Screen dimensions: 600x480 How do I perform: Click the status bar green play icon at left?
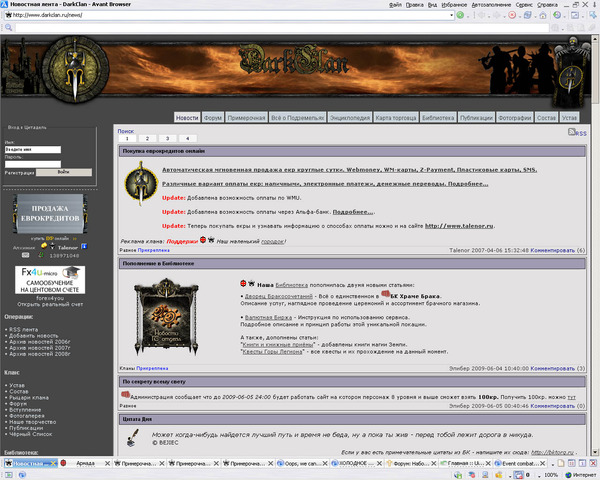pos(8,475)
